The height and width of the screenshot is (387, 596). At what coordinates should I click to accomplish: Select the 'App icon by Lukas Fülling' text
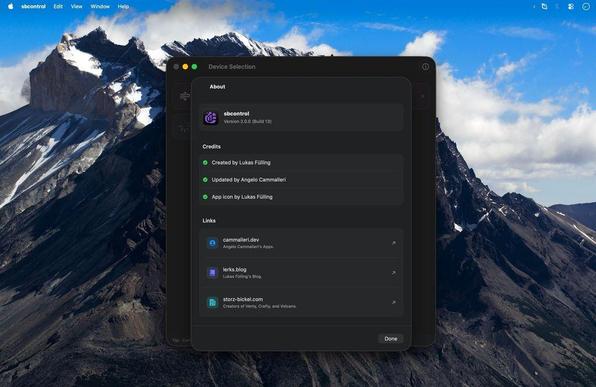[x=242, y=197]
